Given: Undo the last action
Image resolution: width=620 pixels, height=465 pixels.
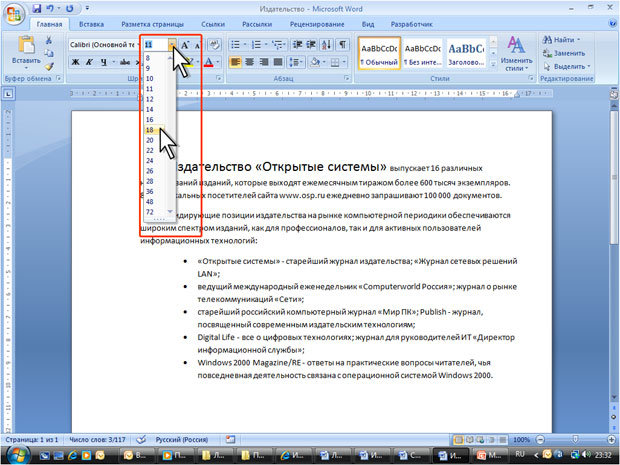Looking at the screenshot, I should tap(50, 8).
